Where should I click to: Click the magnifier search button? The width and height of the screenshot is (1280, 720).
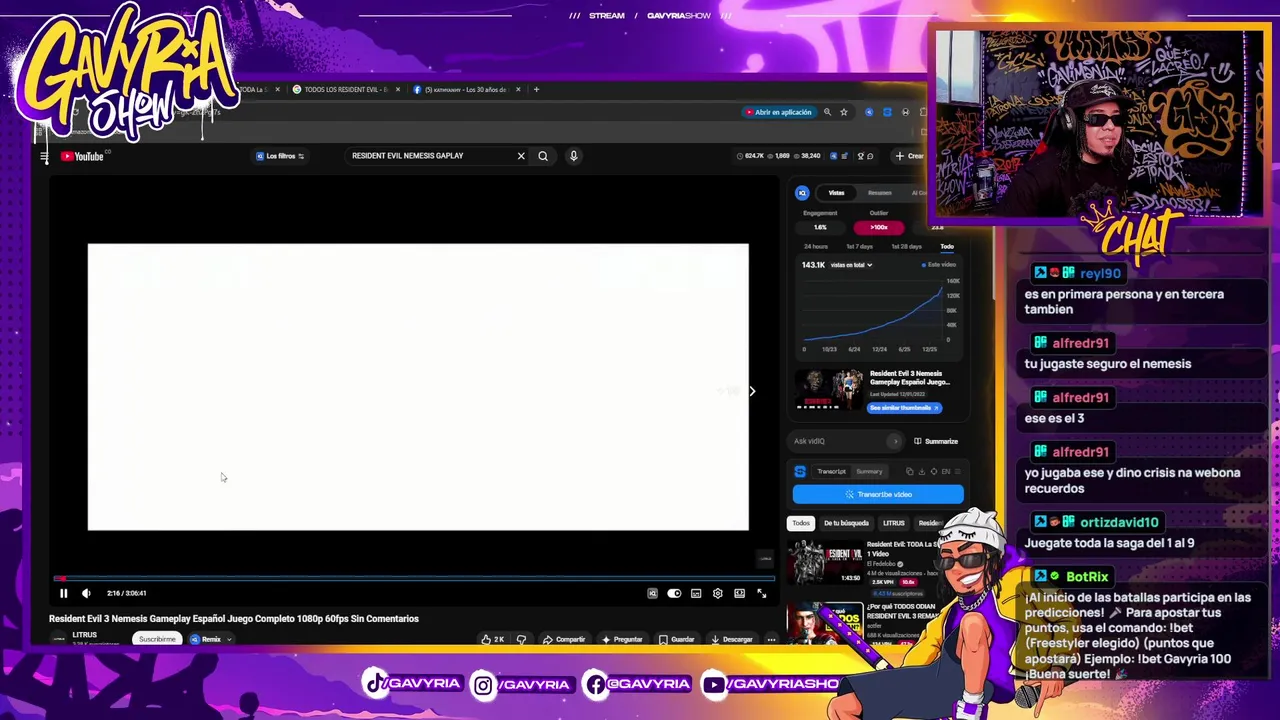tap(543, 156)
